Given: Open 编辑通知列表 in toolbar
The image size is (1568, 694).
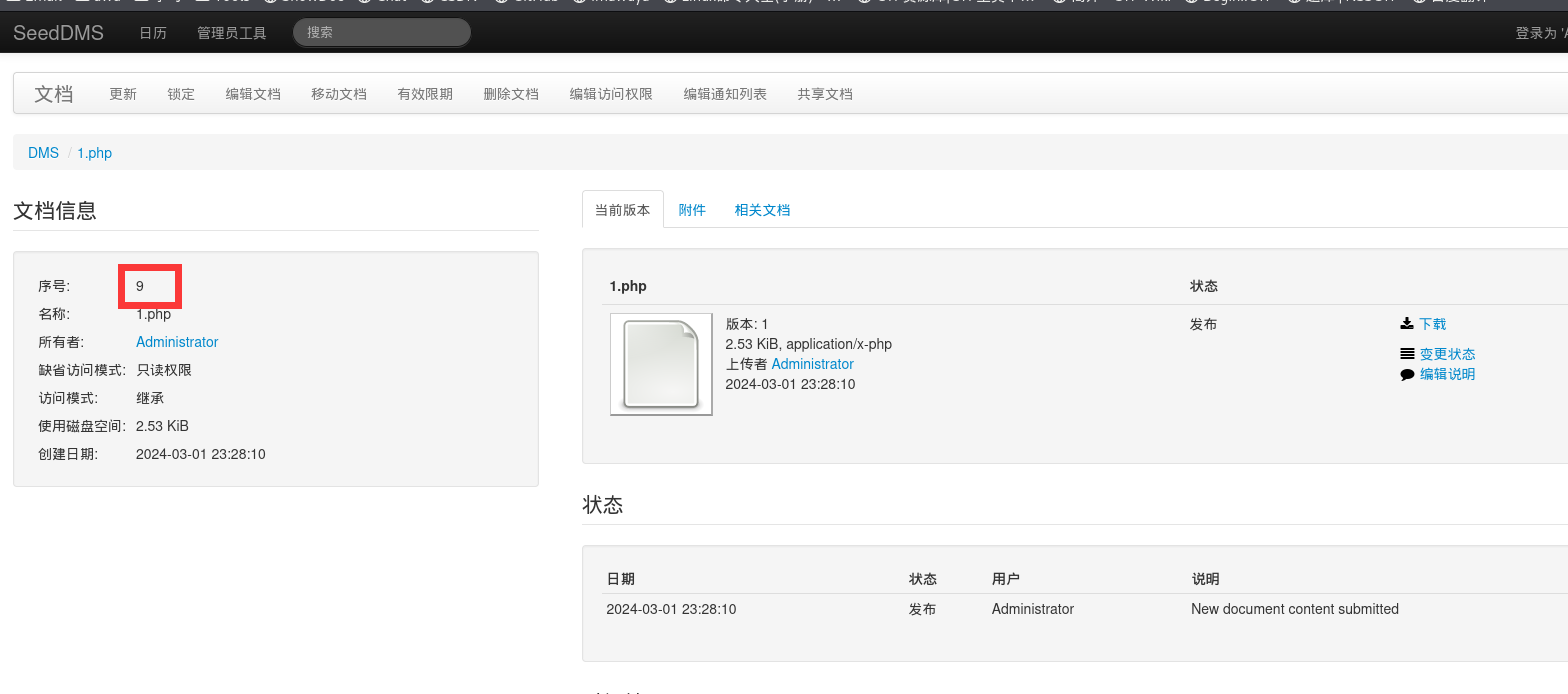Looking at the screenshot, I should pyautogui.click(x=725, y=94).
